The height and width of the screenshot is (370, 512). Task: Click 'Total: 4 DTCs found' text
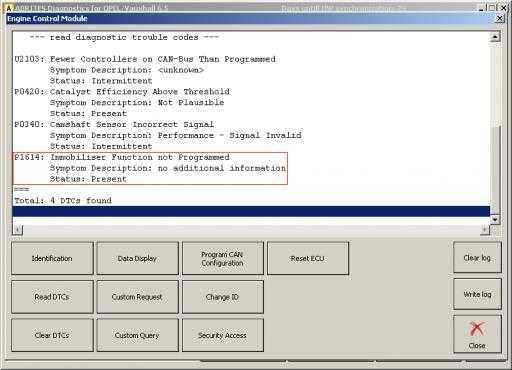(x=63, y=201)
